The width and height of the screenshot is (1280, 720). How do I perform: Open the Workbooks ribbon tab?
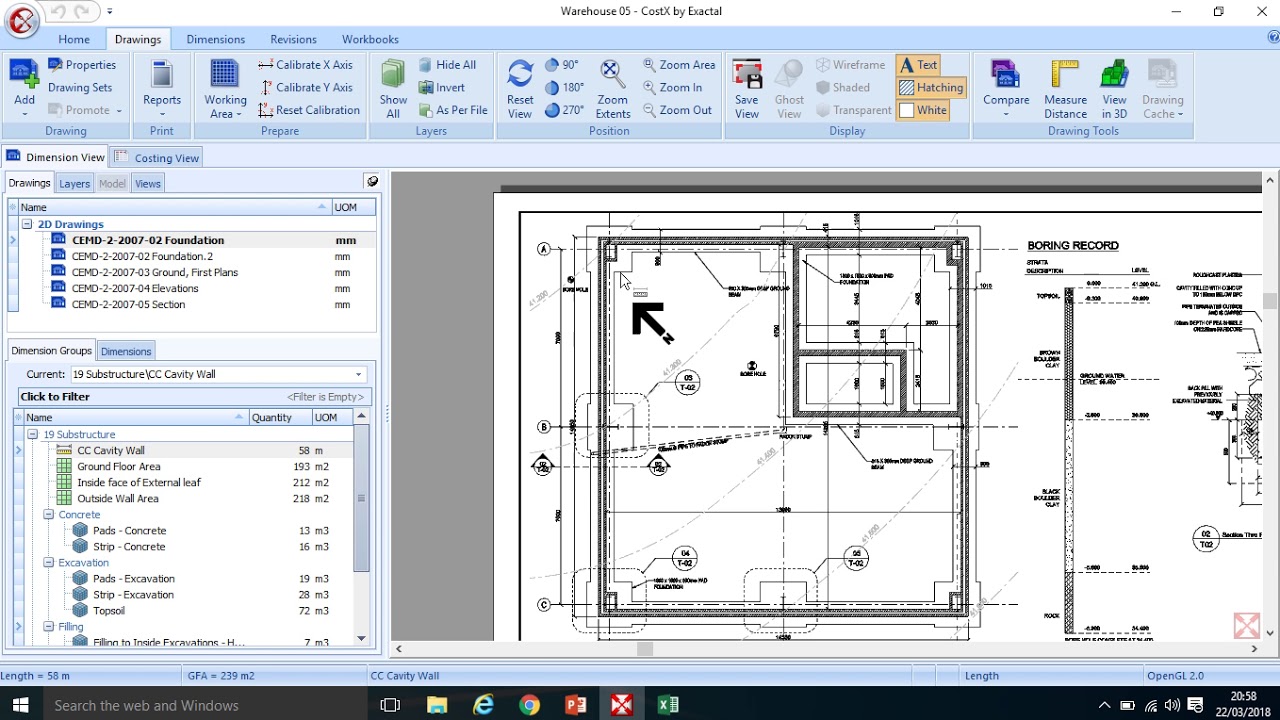tap(370, 39)
